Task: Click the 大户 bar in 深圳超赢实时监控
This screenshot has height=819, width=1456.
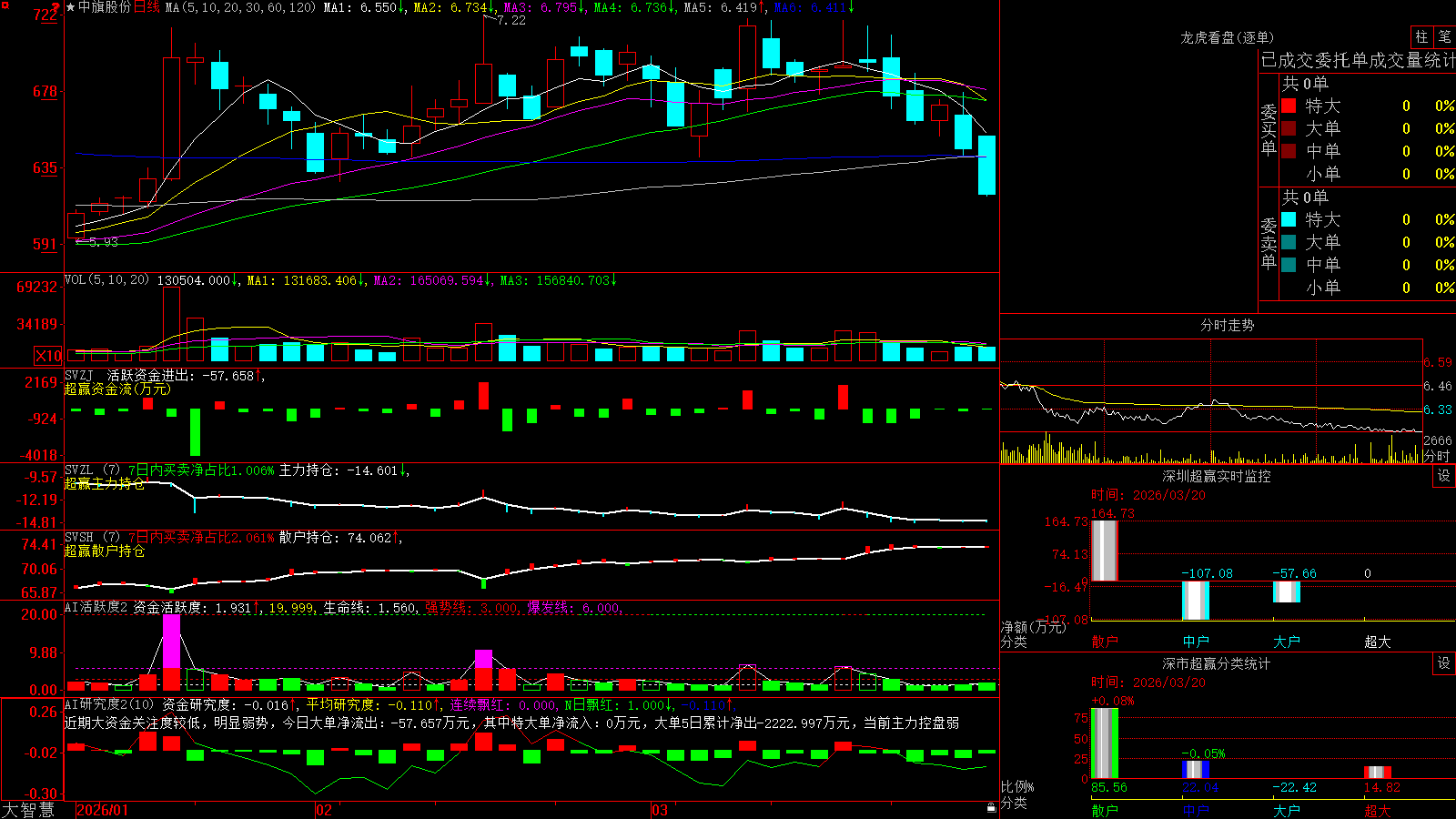Action: 1287,591
